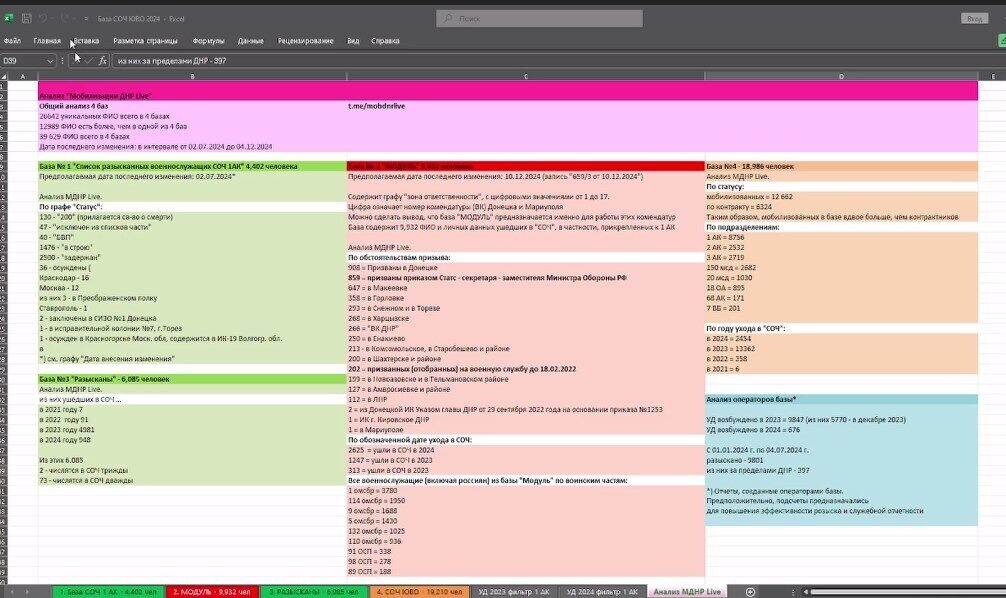Viewport: 1006px width, 598px height.
Task: Open Customize Quick Access Toolbar dropdown
Action: pyautogui.click(x=87, y=18)
